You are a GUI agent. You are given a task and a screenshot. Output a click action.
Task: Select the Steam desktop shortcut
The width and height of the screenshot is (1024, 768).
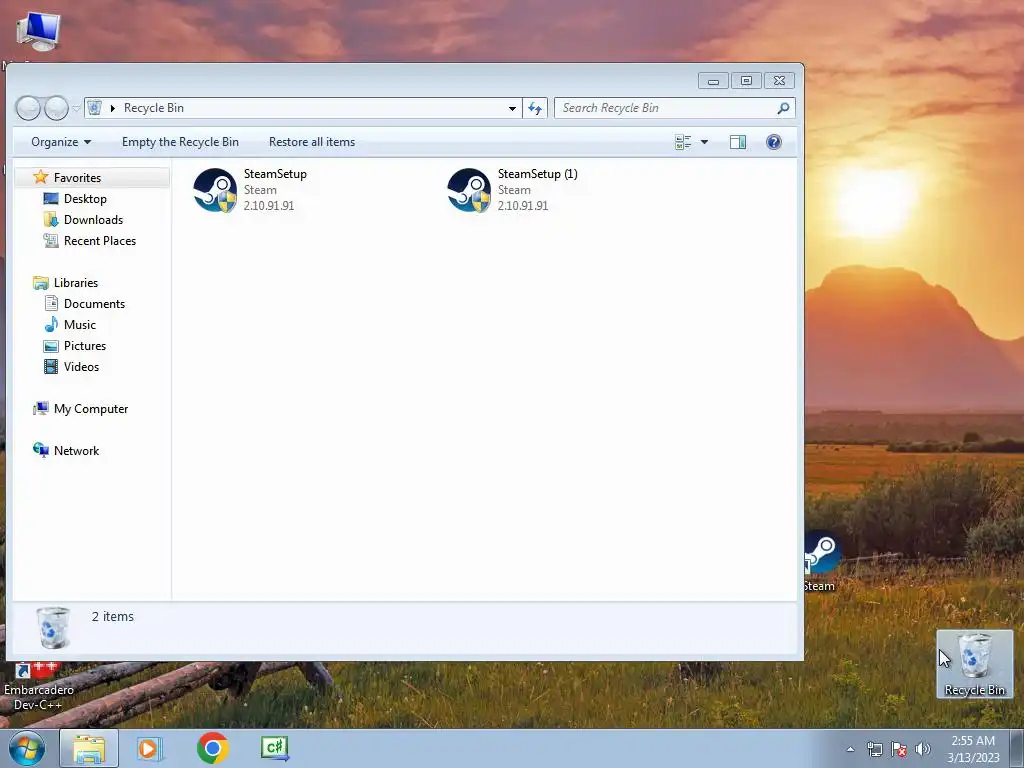point(822,562)
